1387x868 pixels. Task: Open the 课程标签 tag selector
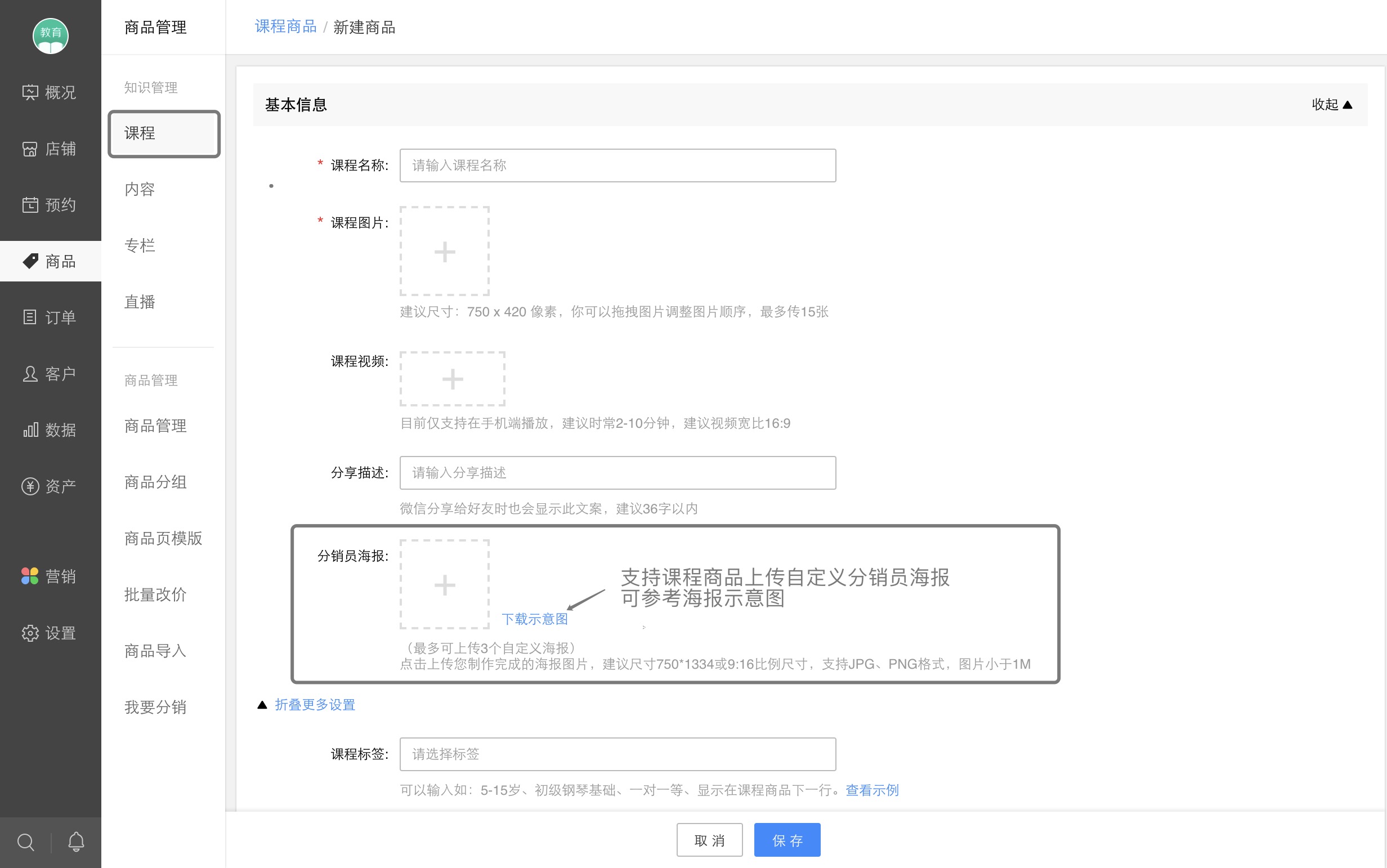click(618, 754)
